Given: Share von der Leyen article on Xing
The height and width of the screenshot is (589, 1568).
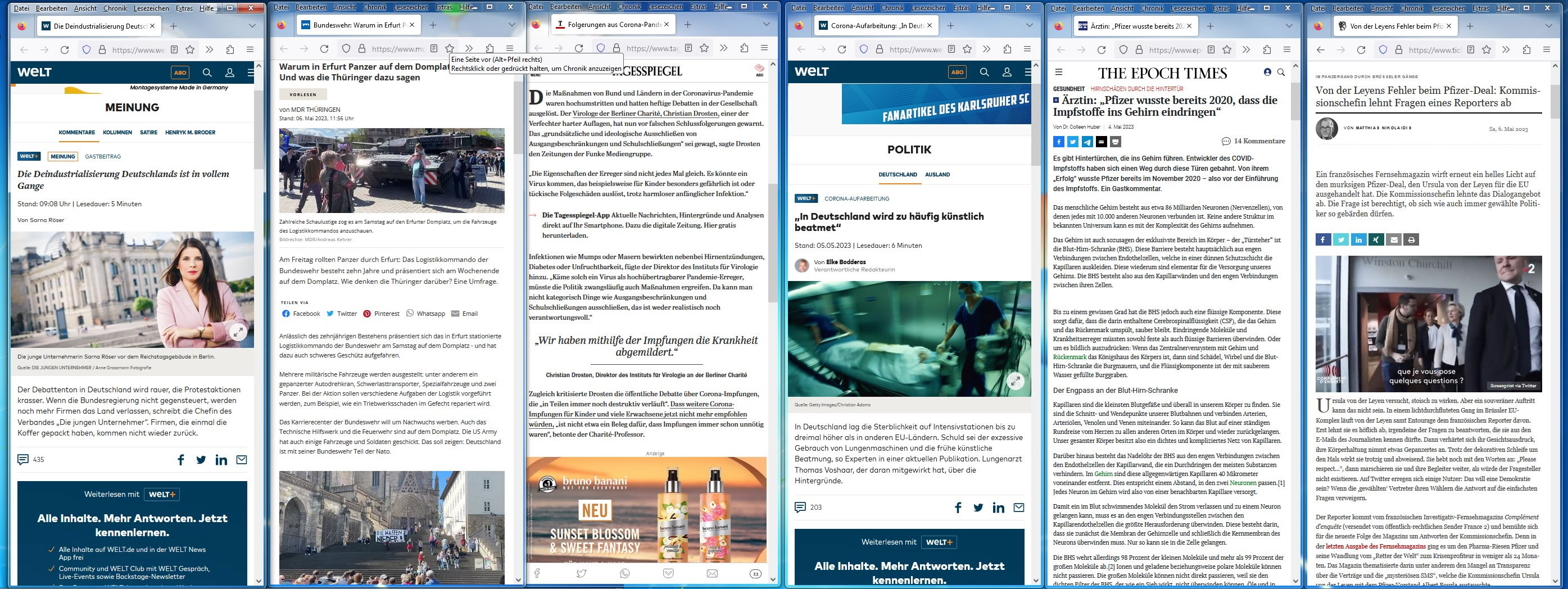Looking at the screenshot, I should coord(1376,240).
